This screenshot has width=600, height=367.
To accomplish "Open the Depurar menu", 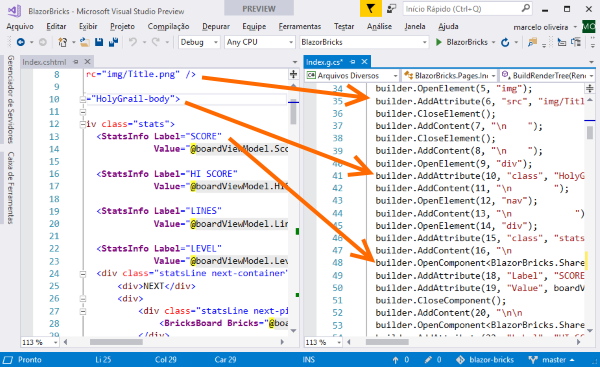I will 216,26.
